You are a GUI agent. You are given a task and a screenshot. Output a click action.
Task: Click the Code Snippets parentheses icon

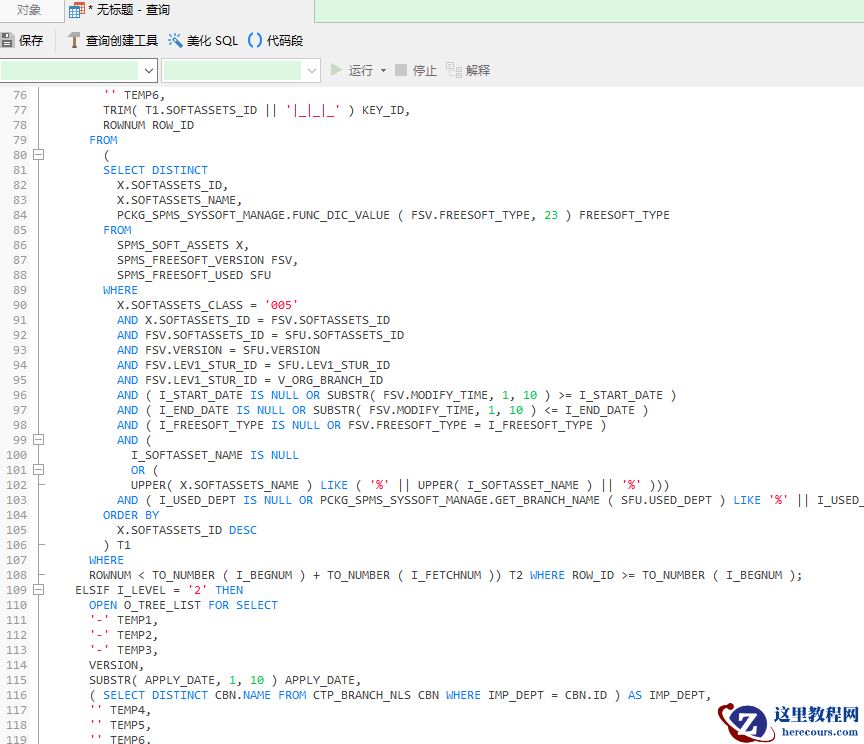click(x=255, y=40)
